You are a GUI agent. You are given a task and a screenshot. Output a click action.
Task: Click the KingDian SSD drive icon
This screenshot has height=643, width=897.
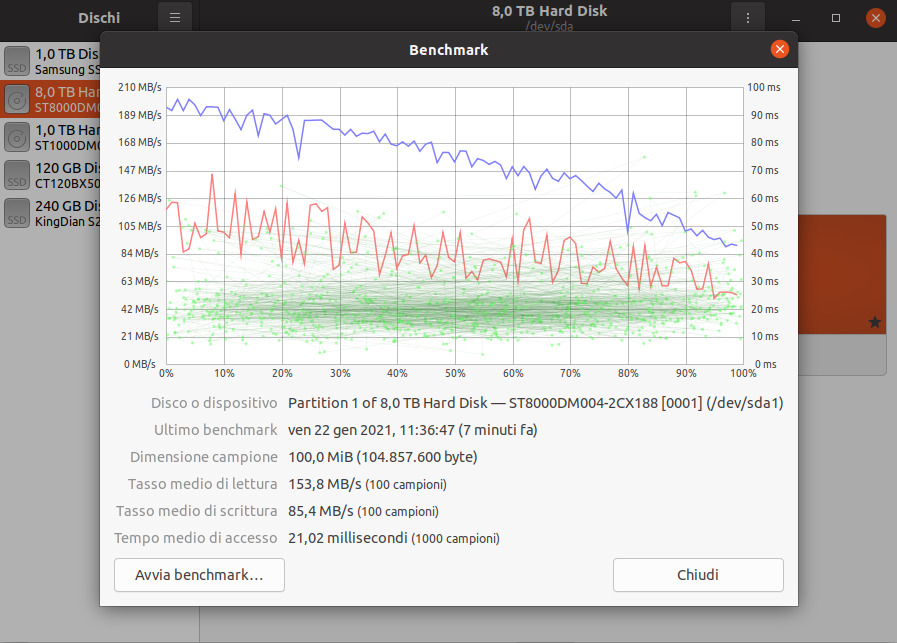click(x=17, y=213)
